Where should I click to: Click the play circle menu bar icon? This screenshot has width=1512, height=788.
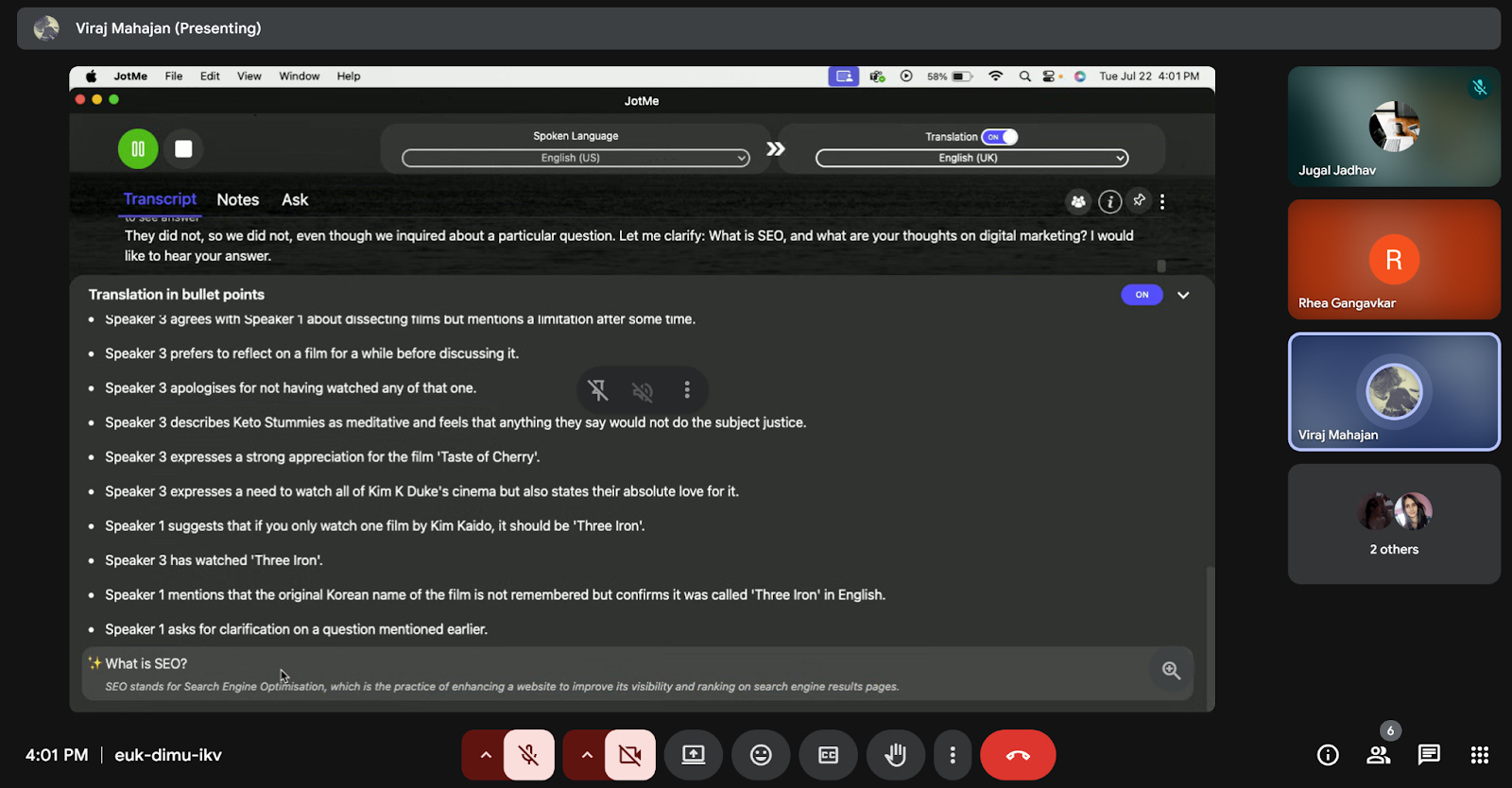906,77
